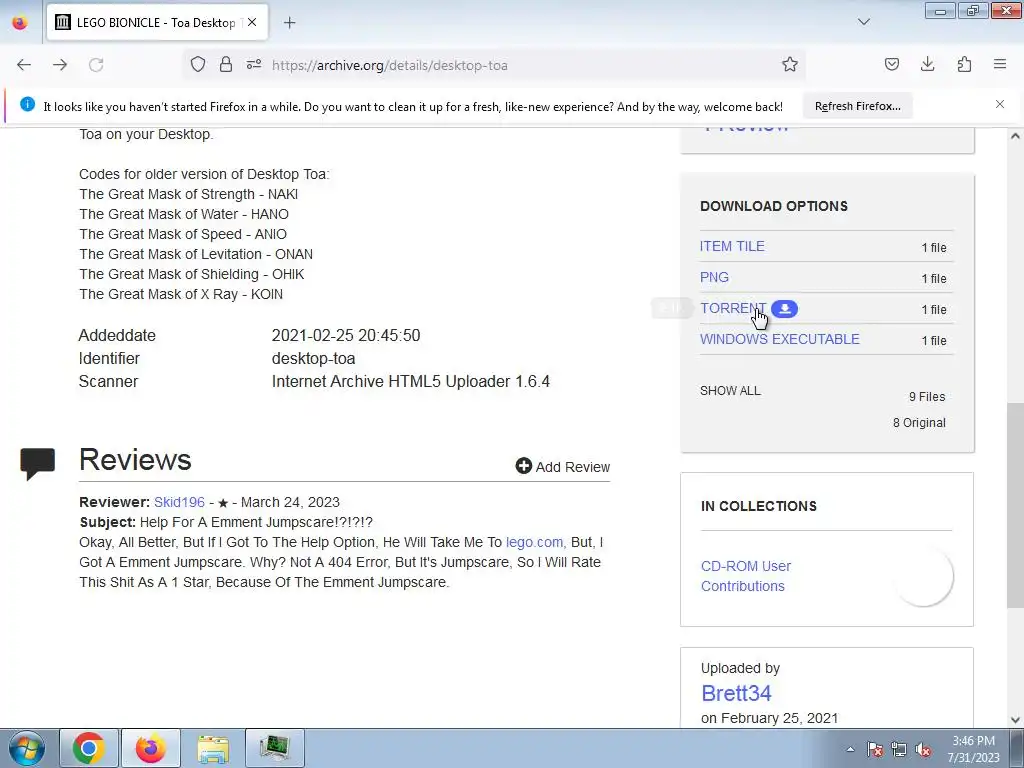Click the muted volume tray icon

[x=923, y=749]
